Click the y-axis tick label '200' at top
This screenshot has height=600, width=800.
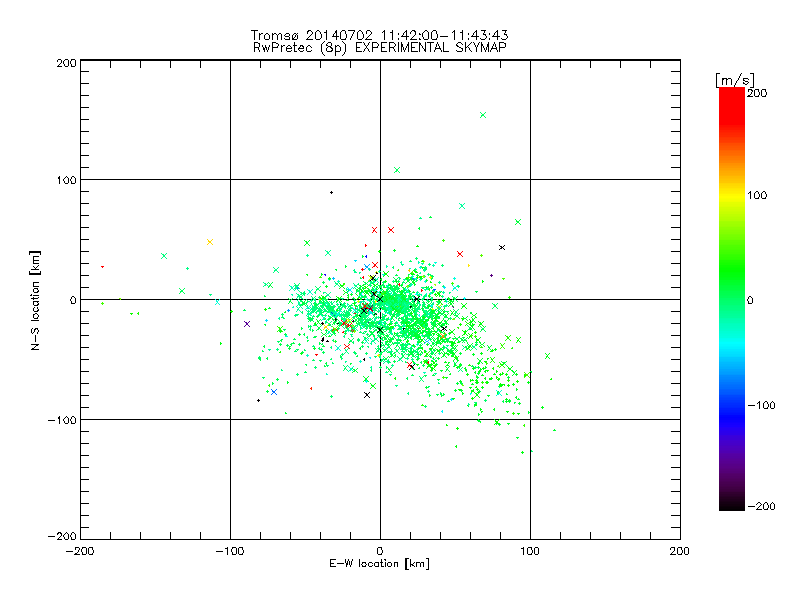click(x=66, y=63)
